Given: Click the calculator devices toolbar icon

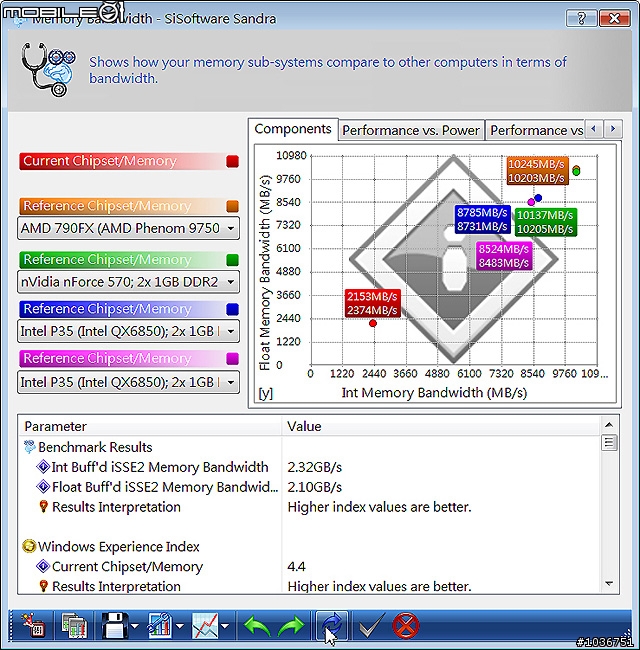Looking at the screenshot, I should [x=74, y=626].
